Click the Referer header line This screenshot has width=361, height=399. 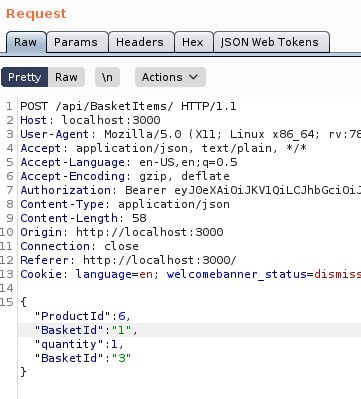[x=128, y=260]
